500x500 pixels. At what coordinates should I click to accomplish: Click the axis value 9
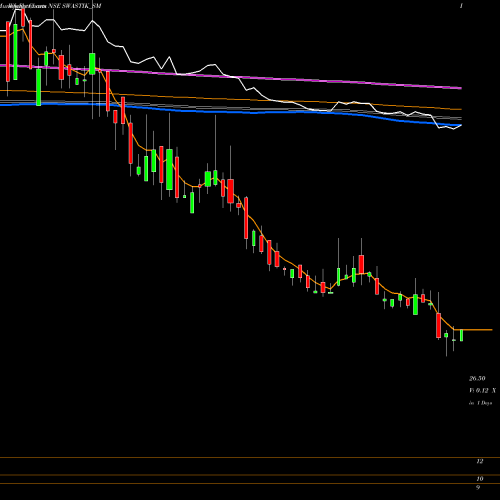(x=478, y=487)
